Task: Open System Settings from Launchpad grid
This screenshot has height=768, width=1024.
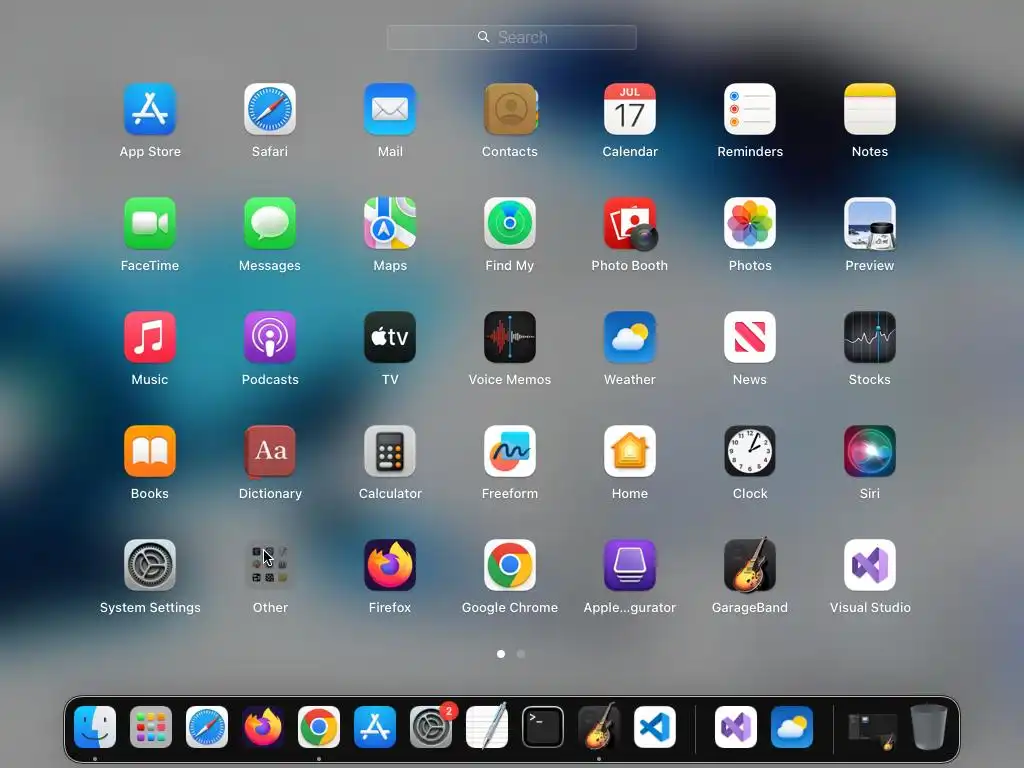Action: pyautogui.click(x=150, y=565)
